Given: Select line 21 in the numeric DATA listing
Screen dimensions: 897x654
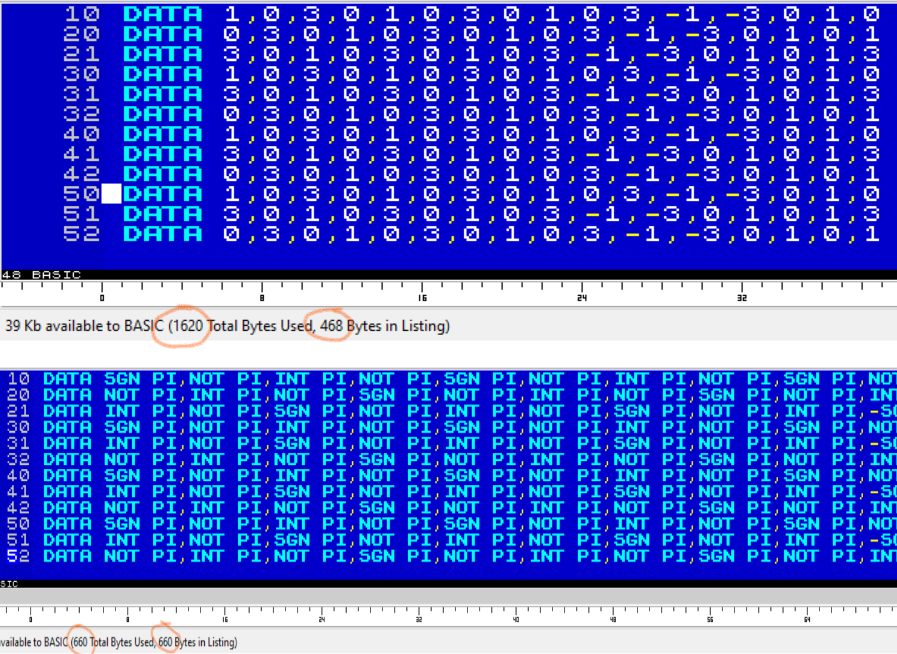Looking at the screenshot, I should point(472,54).
